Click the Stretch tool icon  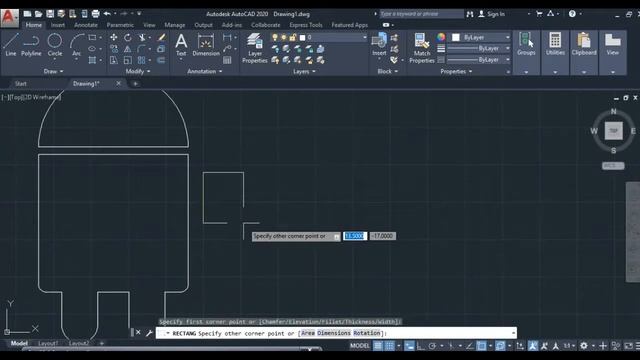[113, 60]
